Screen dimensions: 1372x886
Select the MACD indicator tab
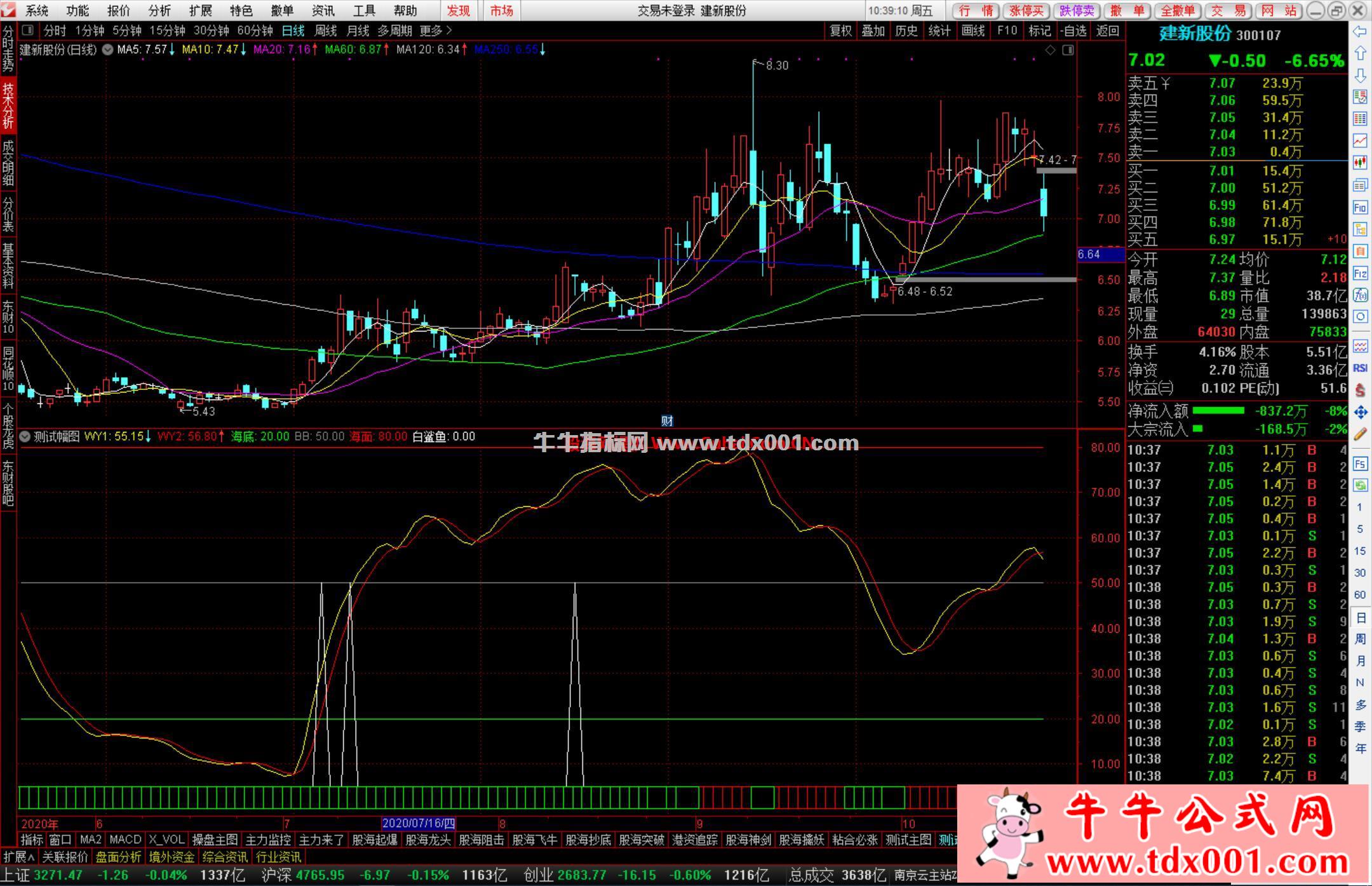[x=125, y=840]
